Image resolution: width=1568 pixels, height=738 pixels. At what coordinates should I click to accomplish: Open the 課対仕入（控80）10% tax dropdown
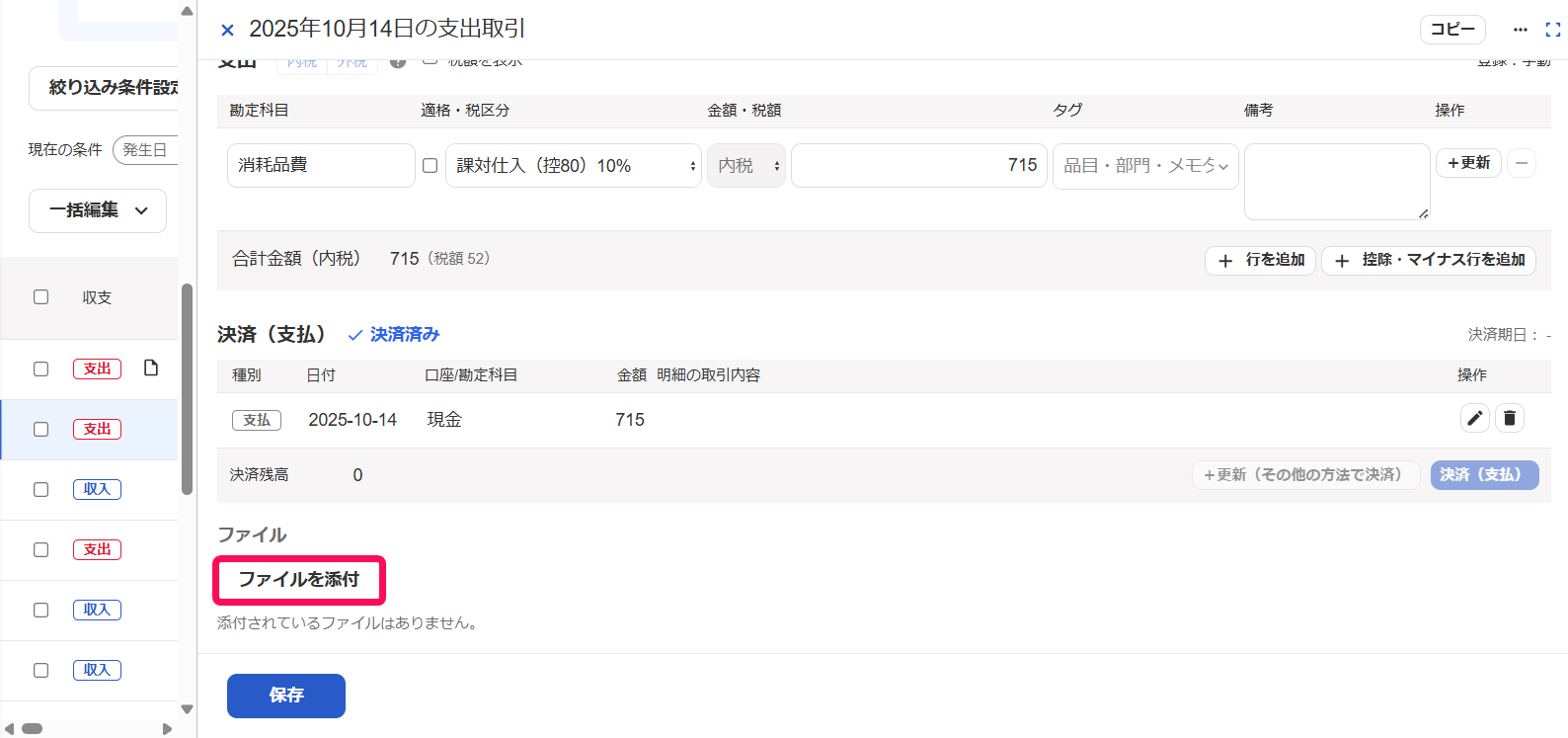pos(574,165)
